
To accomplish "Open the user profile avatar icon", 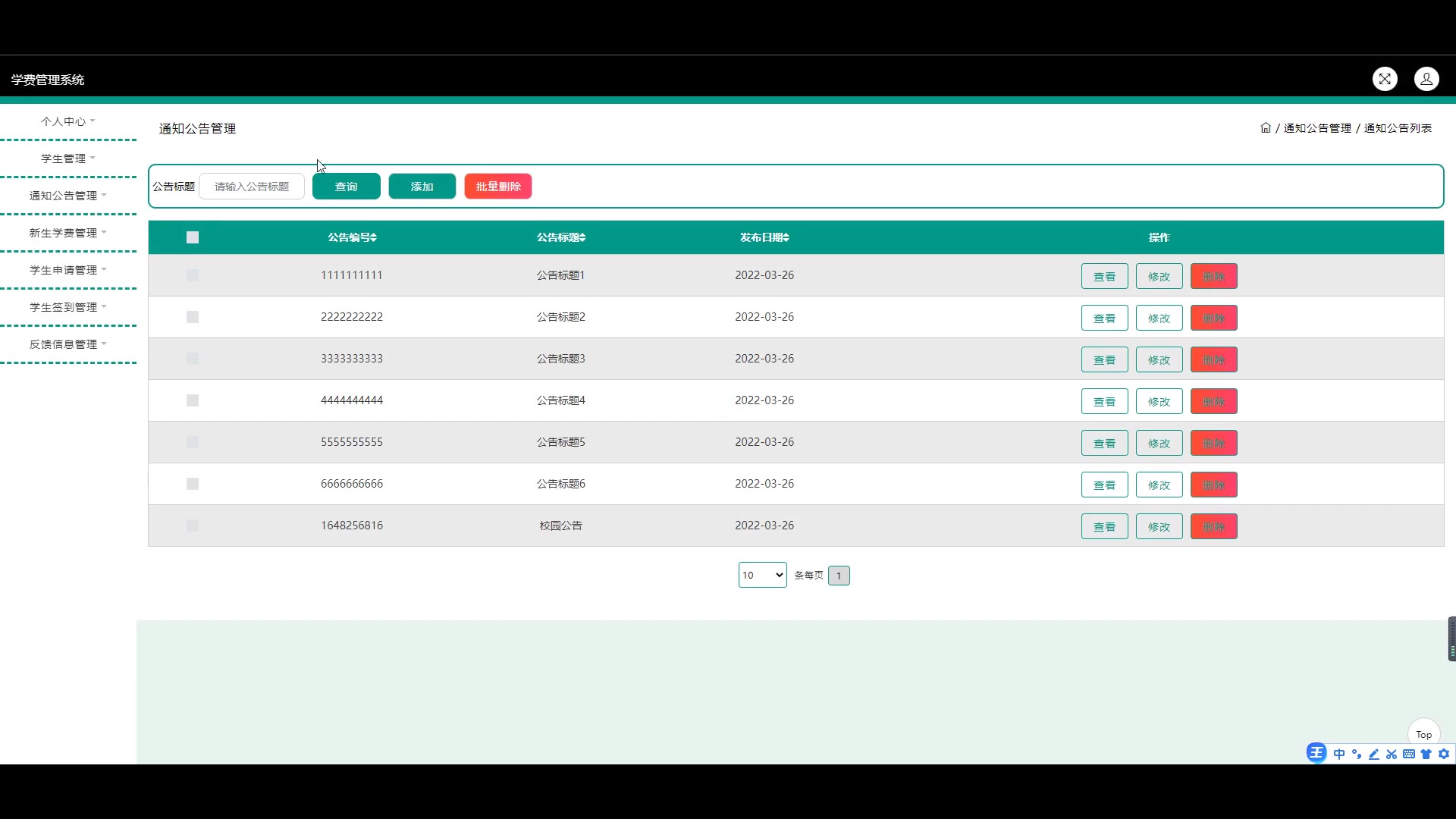I will (1426, 79).
